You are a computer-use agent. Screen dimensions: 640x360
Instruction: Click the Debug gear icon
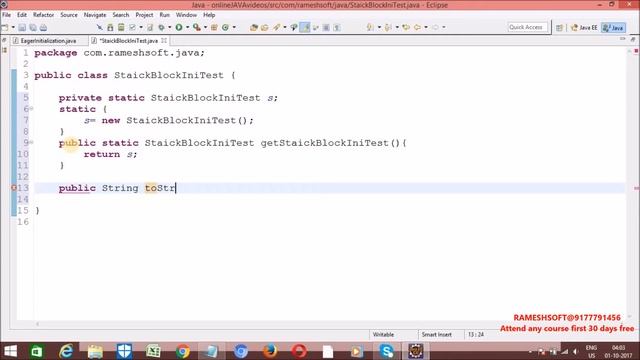pyautogui.click(x=162, y=27)
